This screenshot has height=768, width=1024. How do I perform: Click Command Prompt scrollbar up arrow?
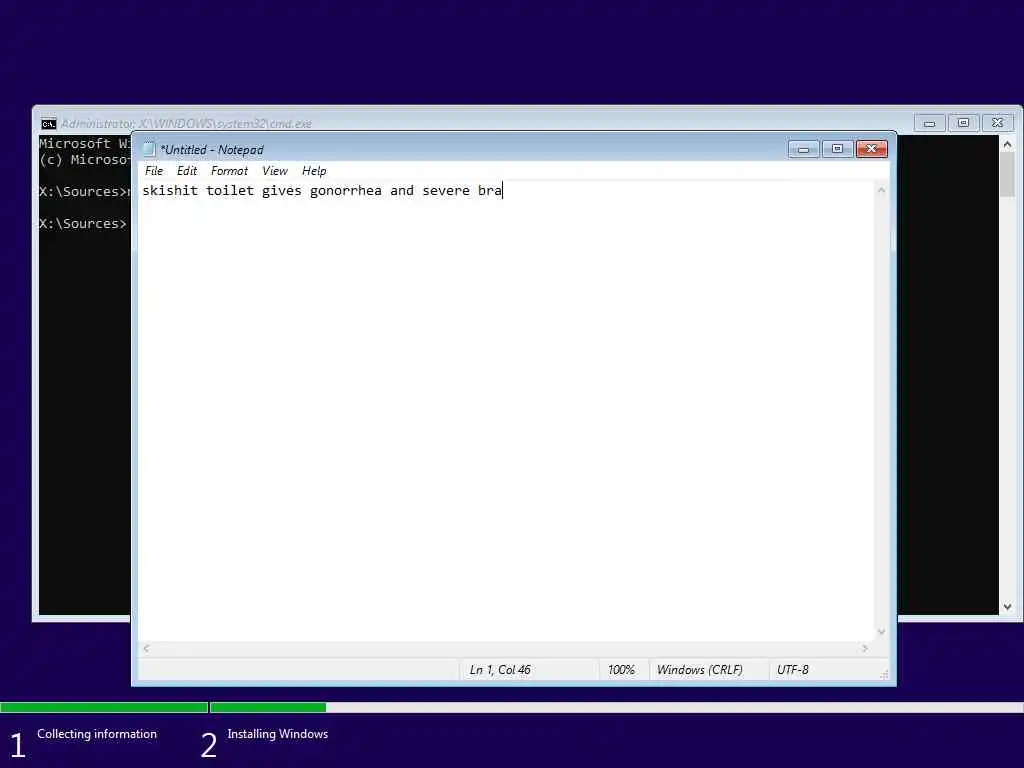(x=1007, y=144)
